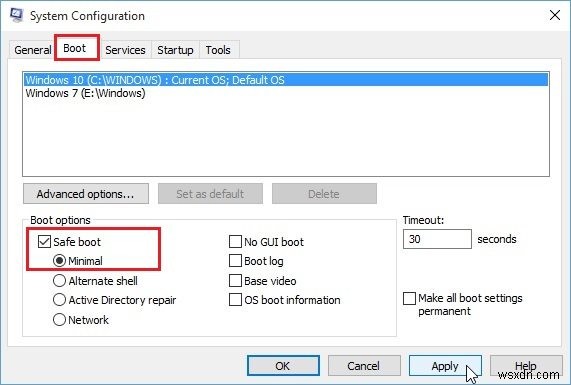
Task: Click the System Configuration title bar icon
Action: click(16, 15)
